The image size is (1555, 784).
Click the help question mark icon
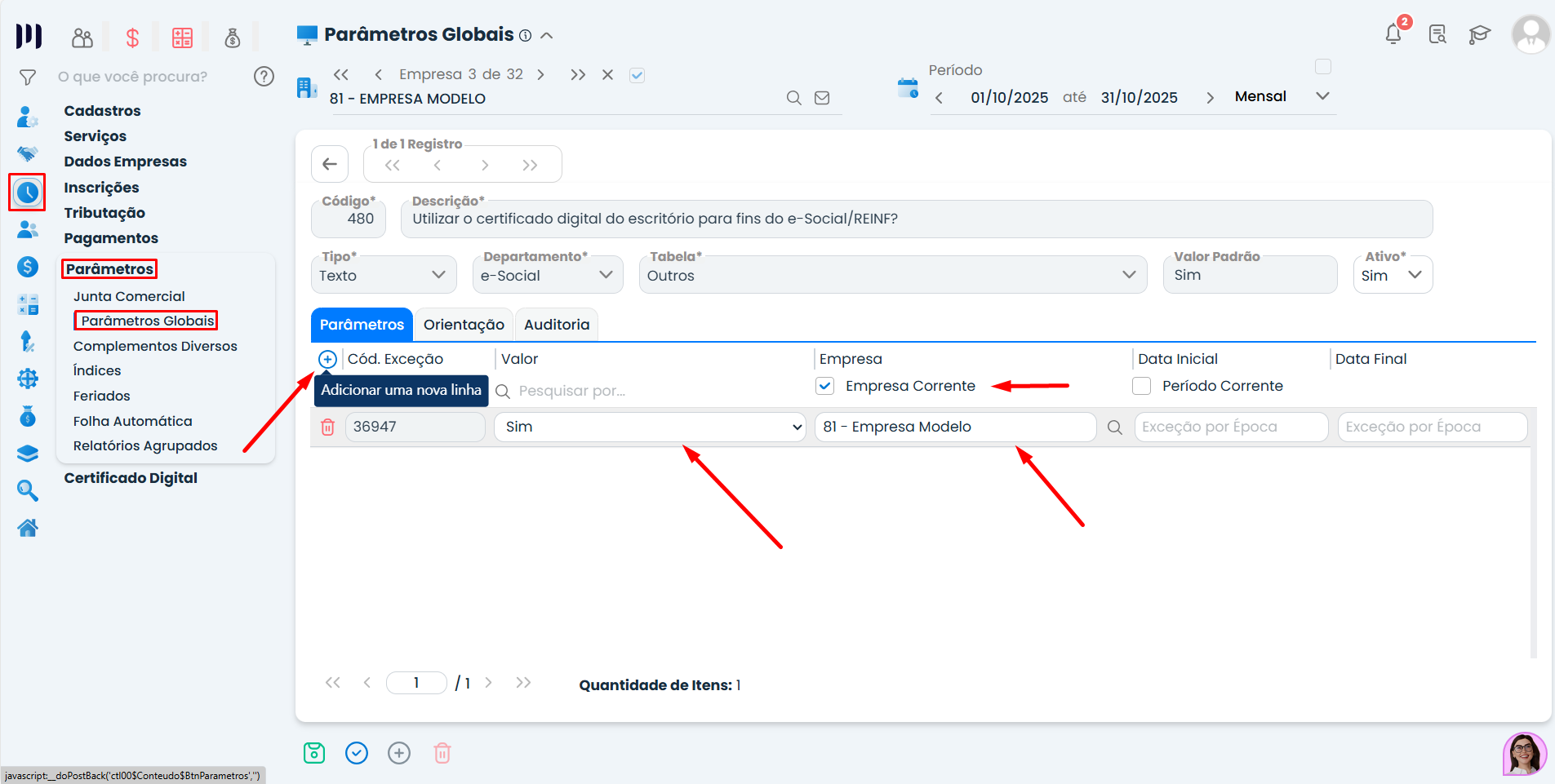[x=264, y=77]
